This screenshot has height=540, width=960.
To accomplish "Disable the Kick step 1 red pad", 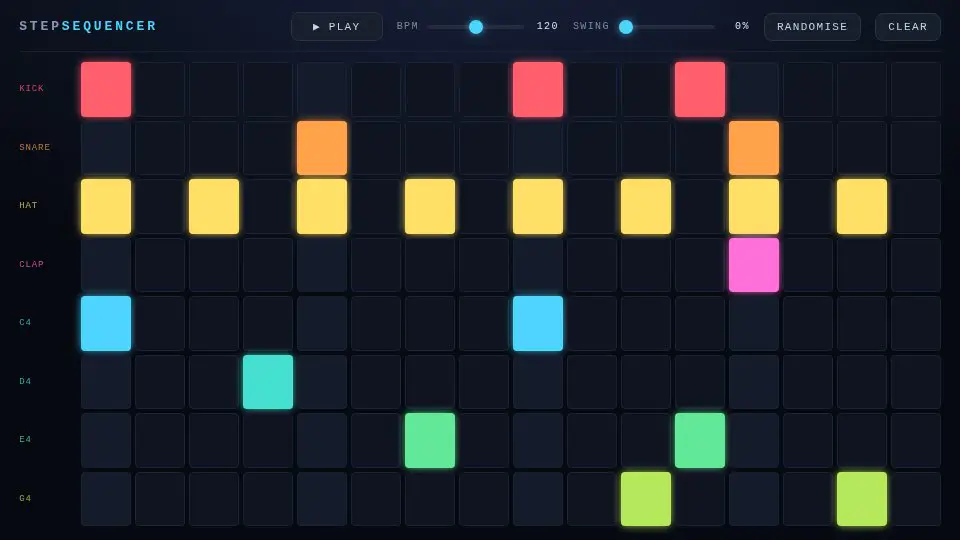I will coord(106,89).
